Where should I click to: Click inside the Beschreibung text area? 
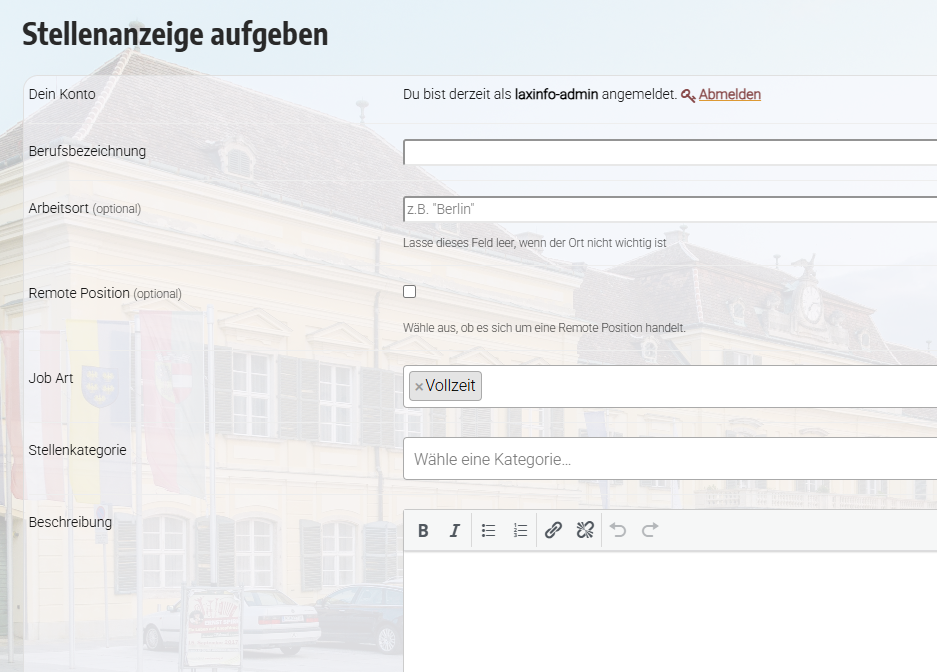click(x=670, y=610)
